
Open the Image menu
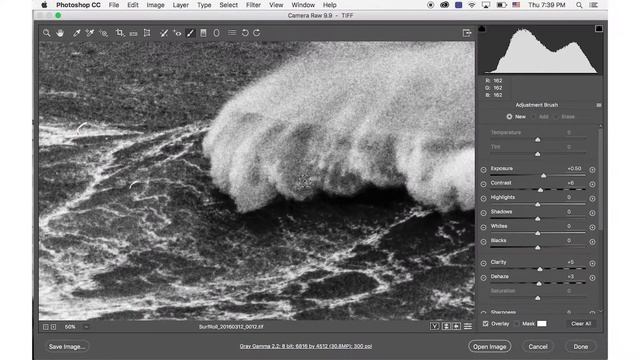pyautogui.click(x=155, y=5)
